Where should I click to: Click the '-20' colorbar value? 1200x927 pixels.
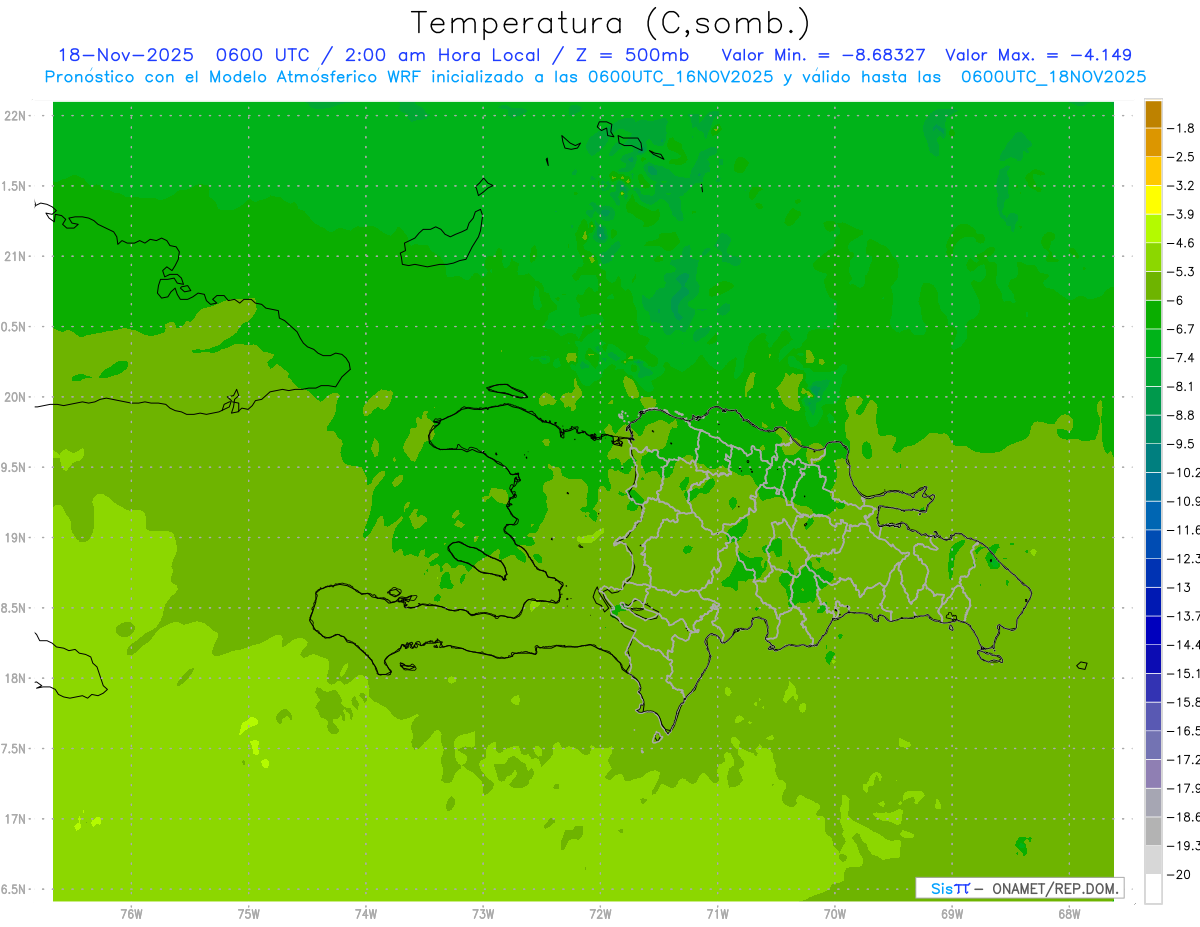pos(1180,874)
